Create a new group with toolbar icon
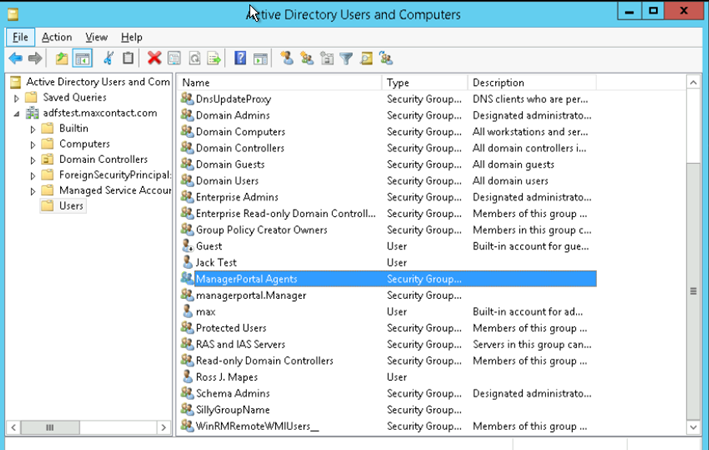 (x=307, y=58)
